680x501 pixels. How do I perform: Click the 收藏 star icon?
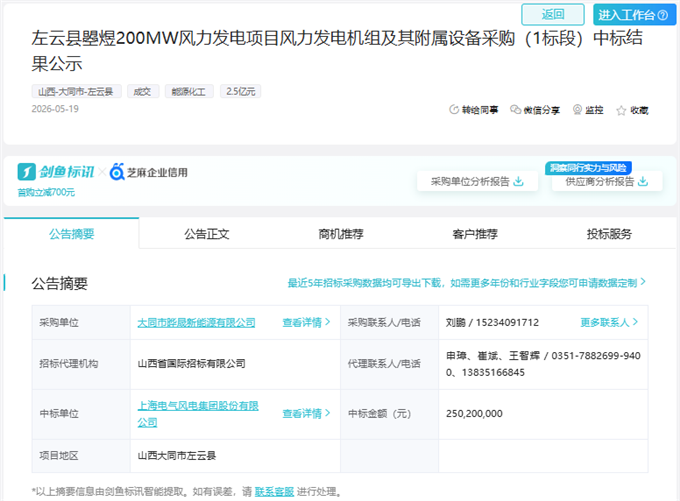click(x=621, y=111)
